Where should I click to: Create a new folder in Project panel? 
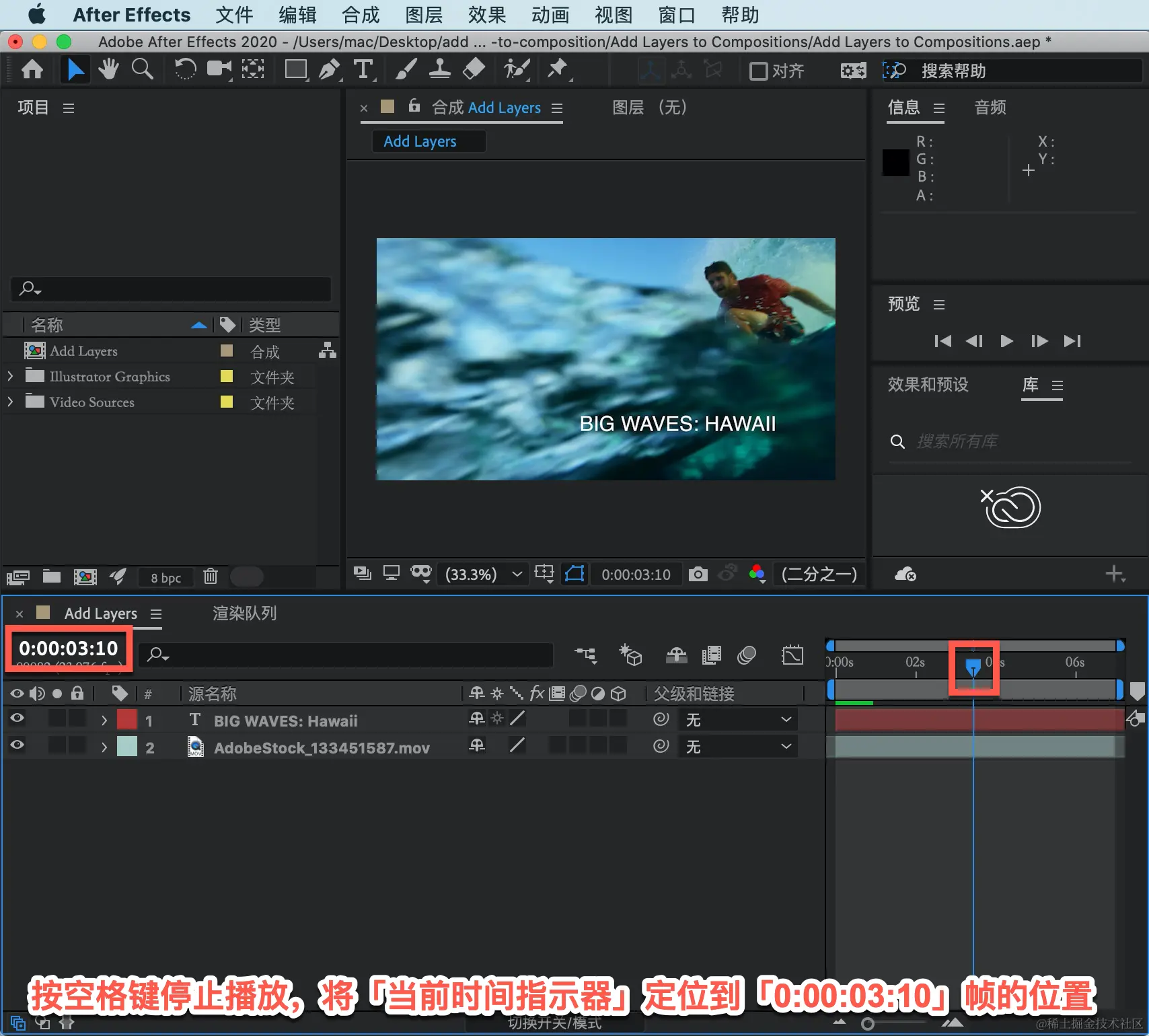[52, 577]
